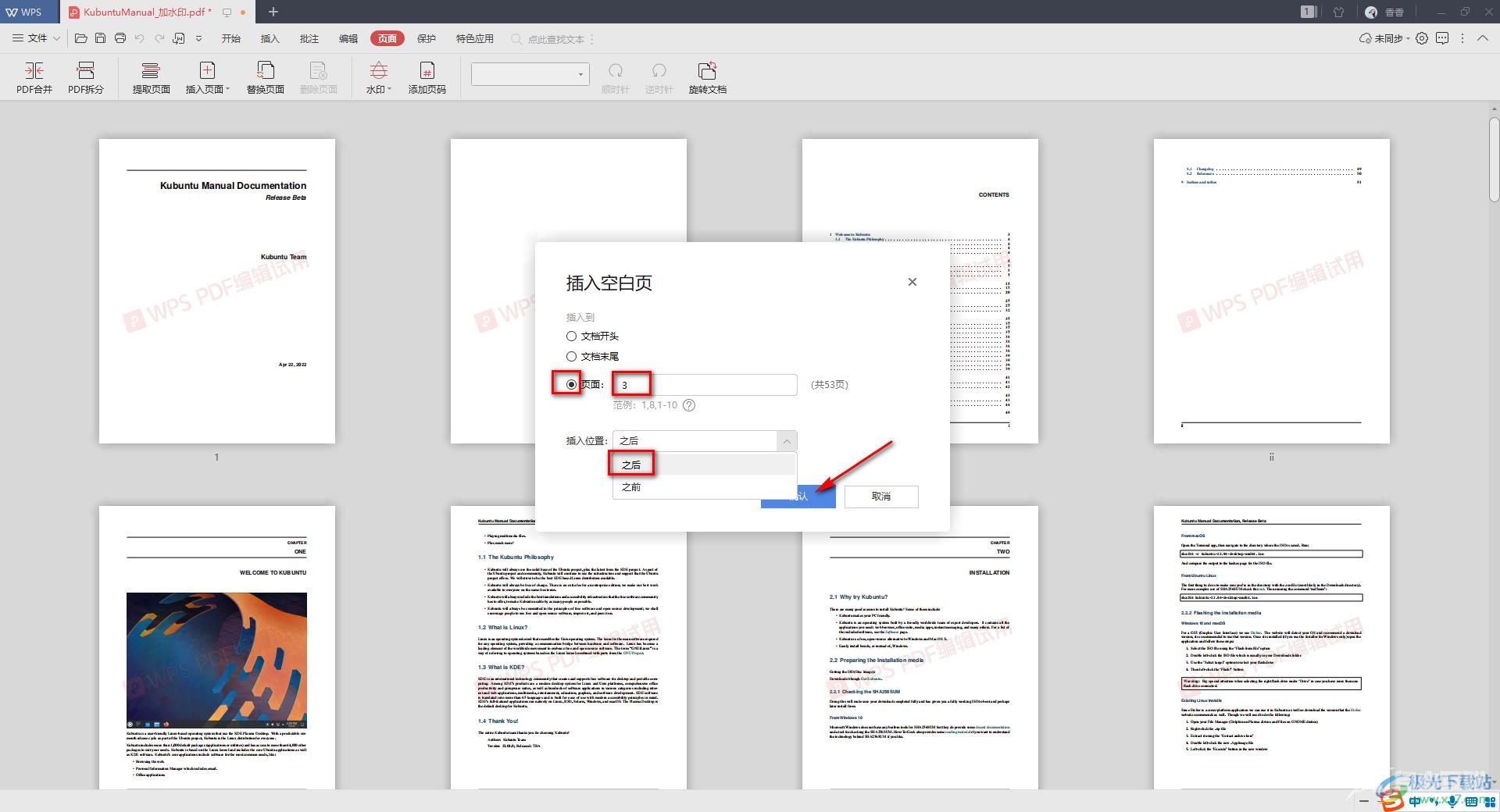Select the 文档末尾 radio button
The image size is (1500, 812).
[x=571, y=357]
